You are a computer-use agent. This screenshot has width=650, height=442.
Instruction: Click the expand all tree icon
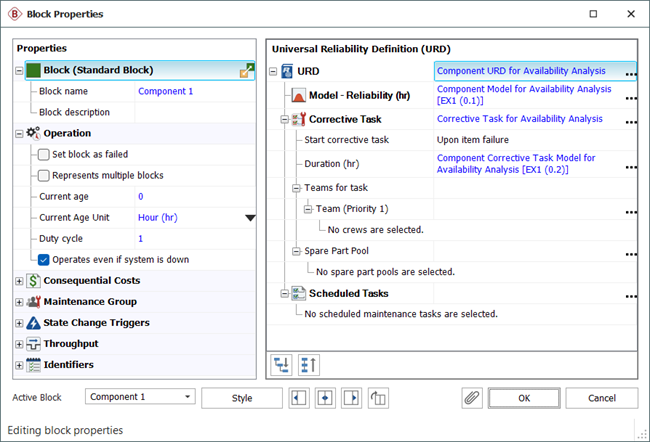282,364
